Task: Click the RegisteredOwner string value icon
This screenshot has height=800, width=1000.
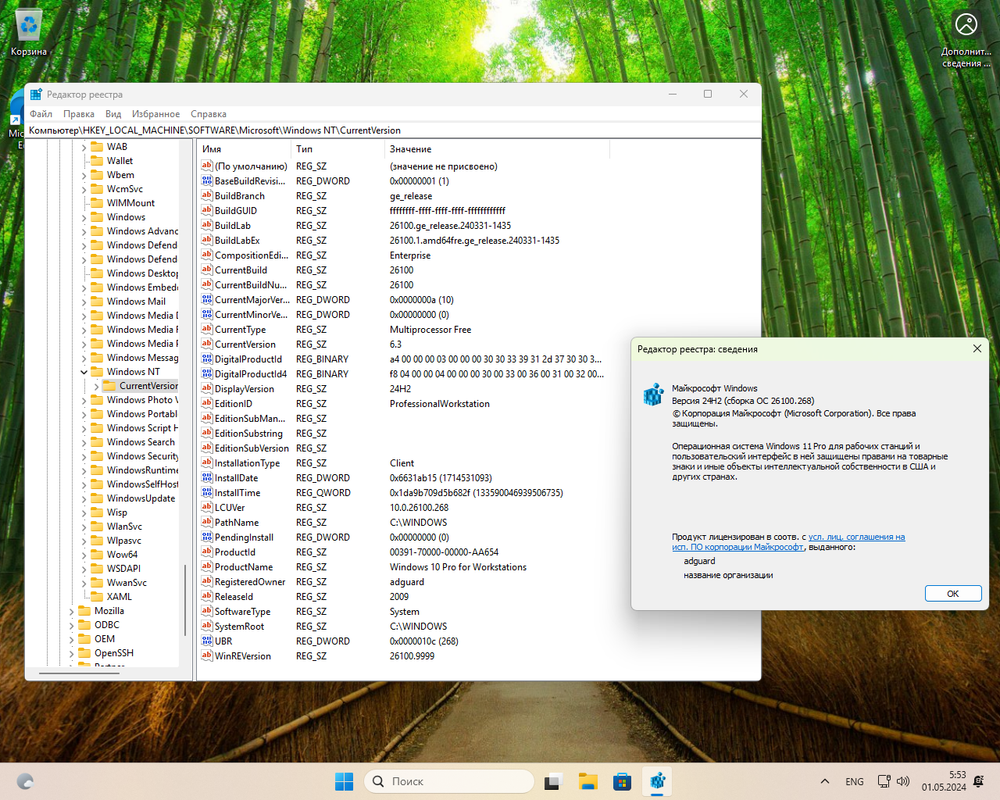Action: pos(207,582)
